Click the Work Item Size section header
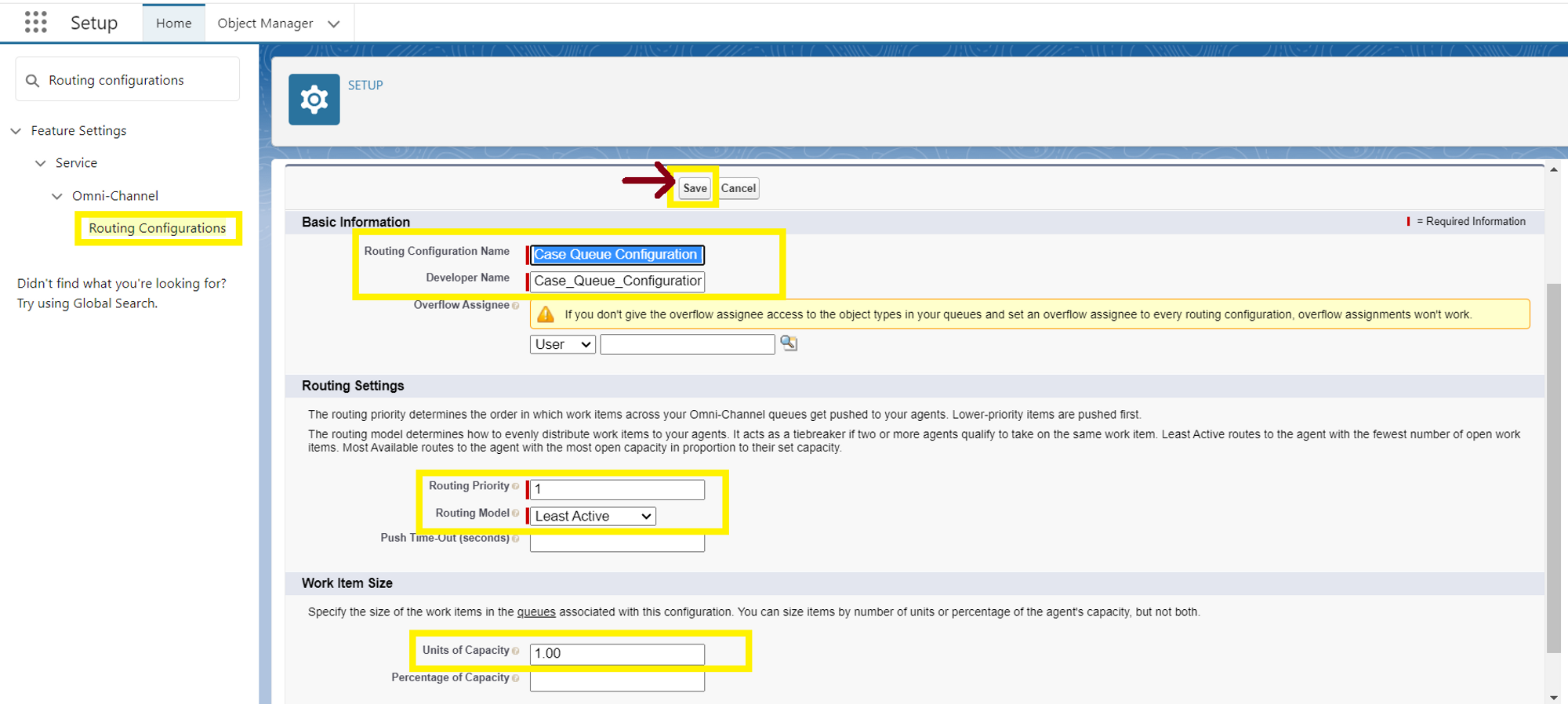The image size is (1568, 704). [347, 583]
